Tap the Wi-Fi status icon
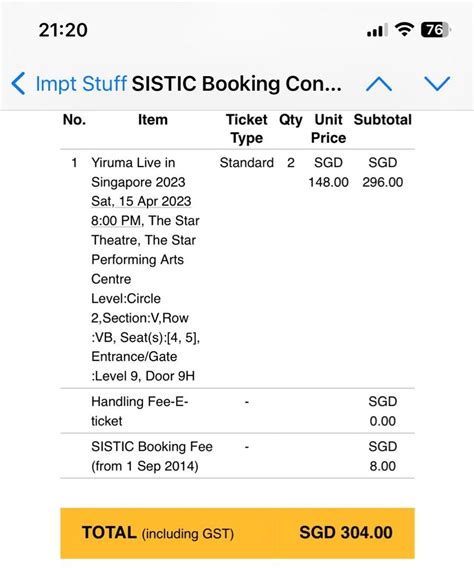The image size is (474, 571). pos(404,29)
